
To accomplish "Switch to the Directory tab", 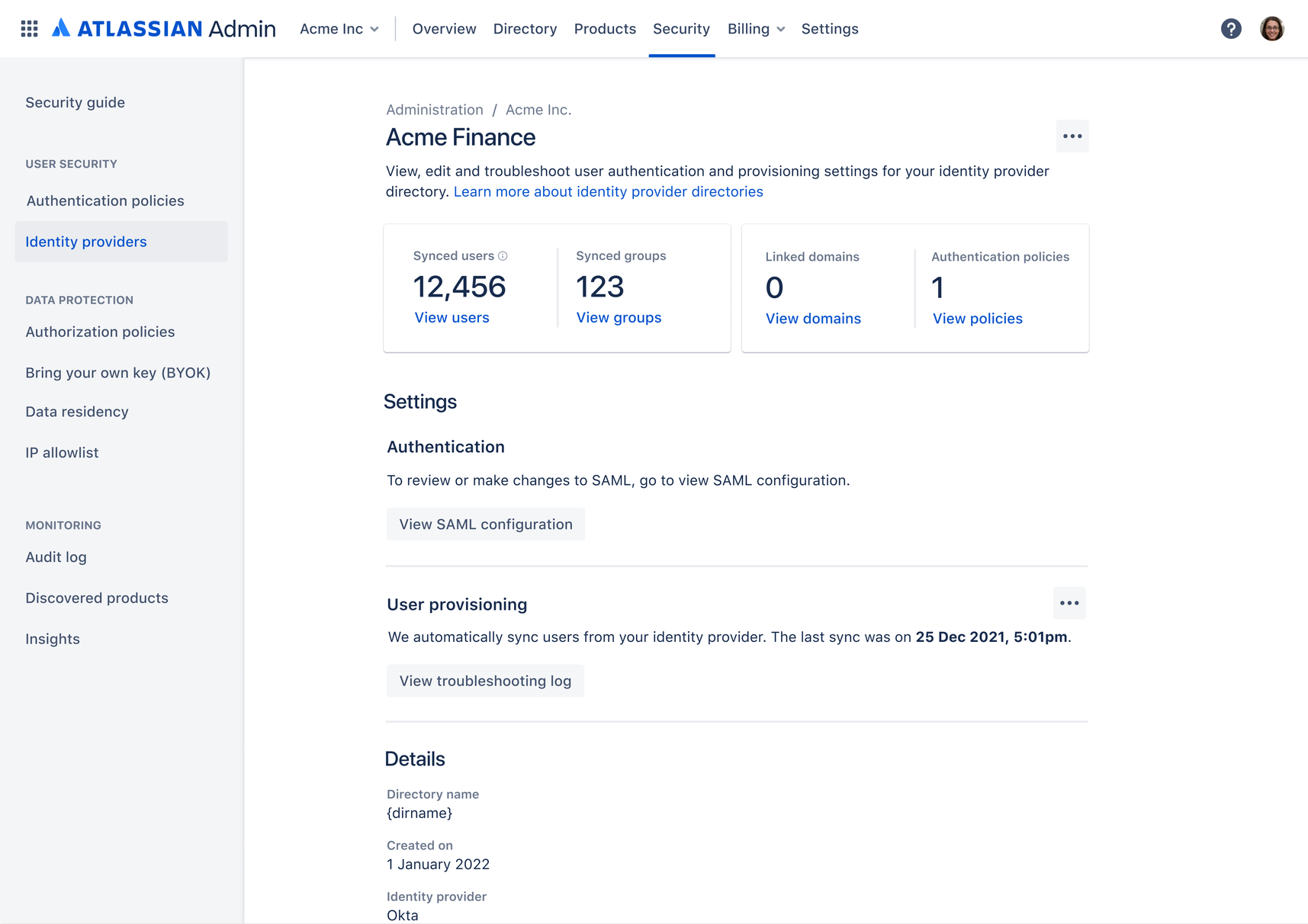I will click(525, 28).
